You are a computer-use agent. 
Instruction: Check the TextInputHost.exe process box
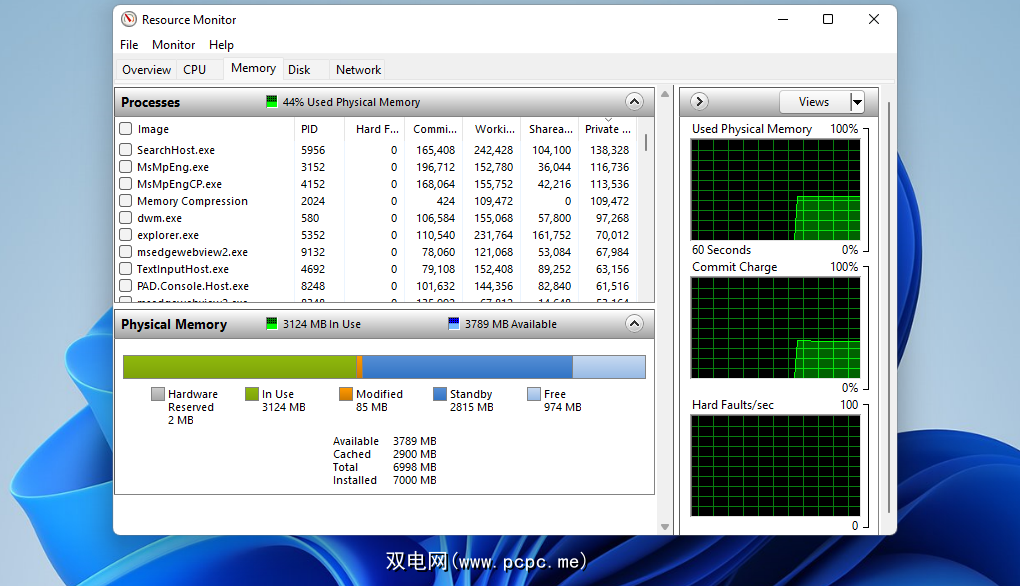pos(126,268)
